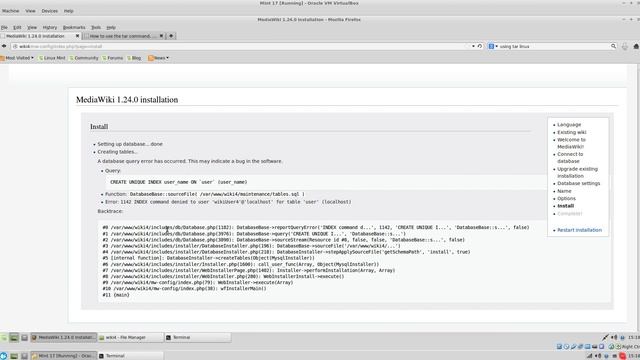This screenshot has width=640, height=360.
Task: Go to Firefox home page icon
Action: [636, 47]
